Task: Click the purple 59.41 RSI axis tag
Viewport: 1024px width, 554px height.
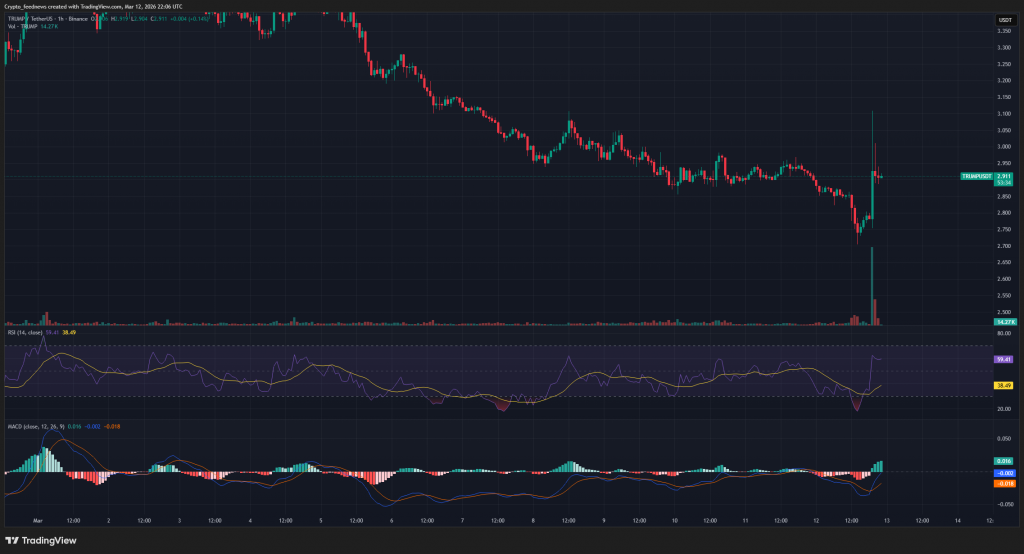Action: (x=1004, y=359)
